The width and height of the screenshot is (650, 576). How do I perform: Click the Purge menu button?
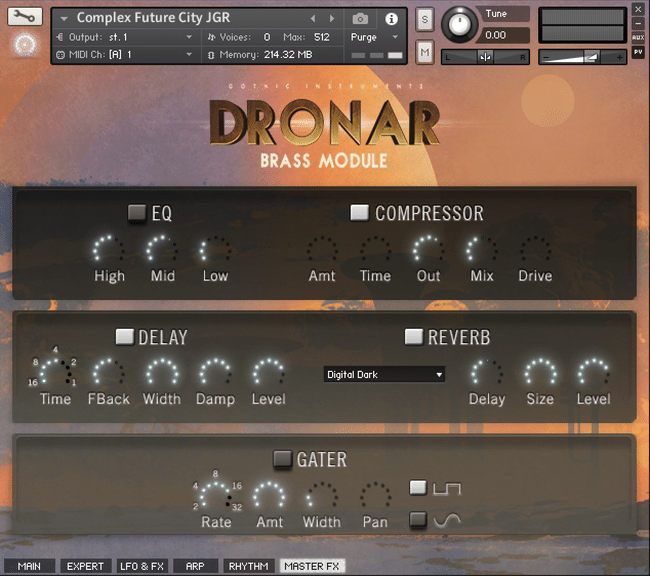[374, 37]
